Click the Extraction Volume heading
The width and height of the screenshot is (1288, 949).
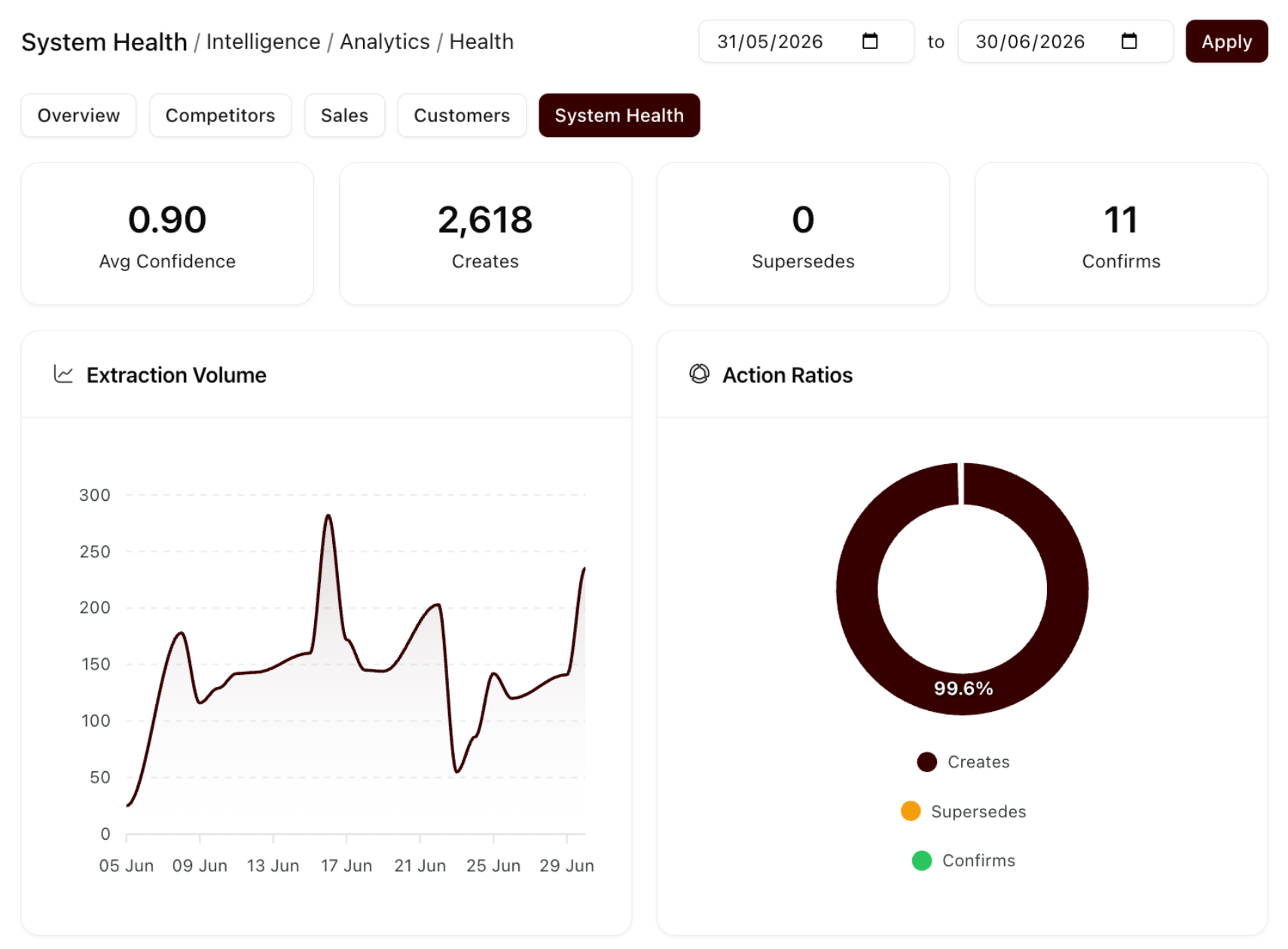pyautogui.click(x=176, y=375)
